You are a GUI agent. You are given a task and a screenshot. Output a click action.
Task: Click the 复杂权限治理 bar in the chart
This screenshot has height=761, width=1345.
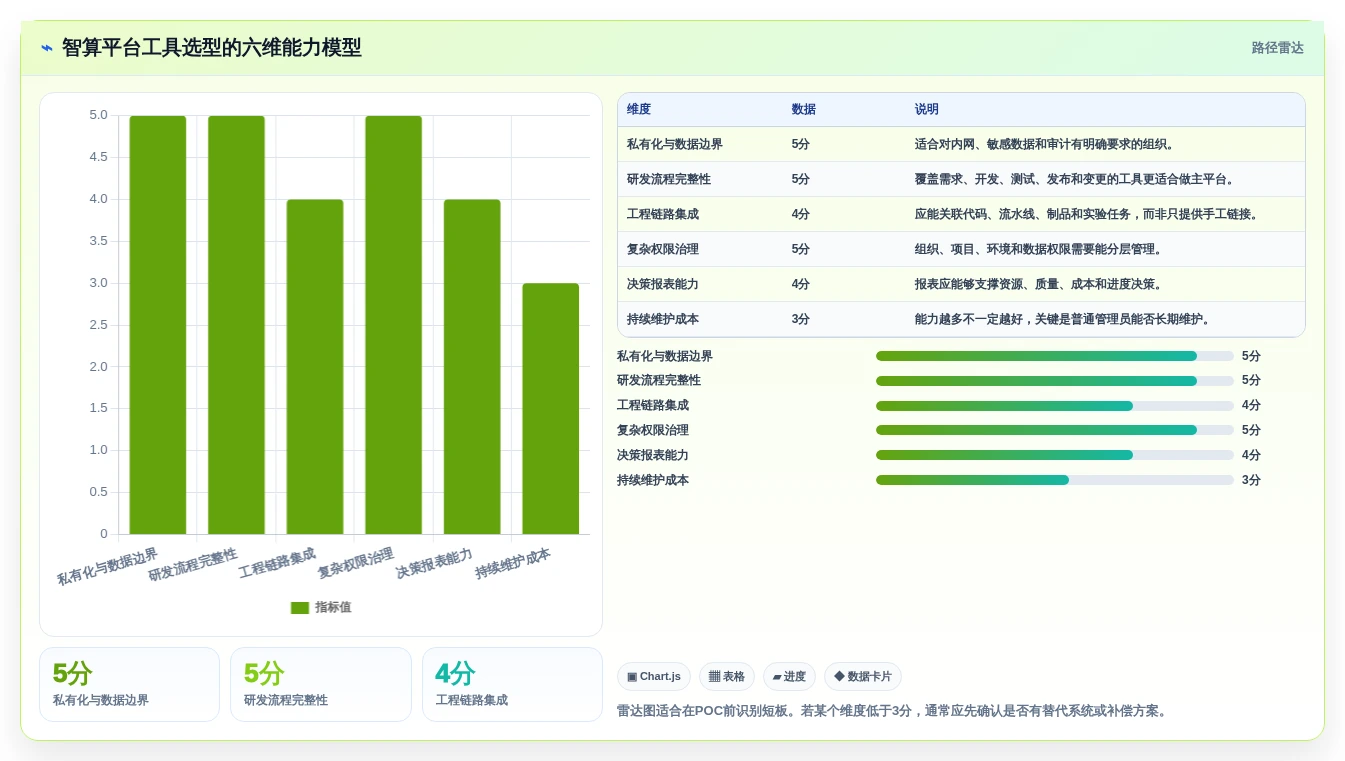[x=393, y=325]
